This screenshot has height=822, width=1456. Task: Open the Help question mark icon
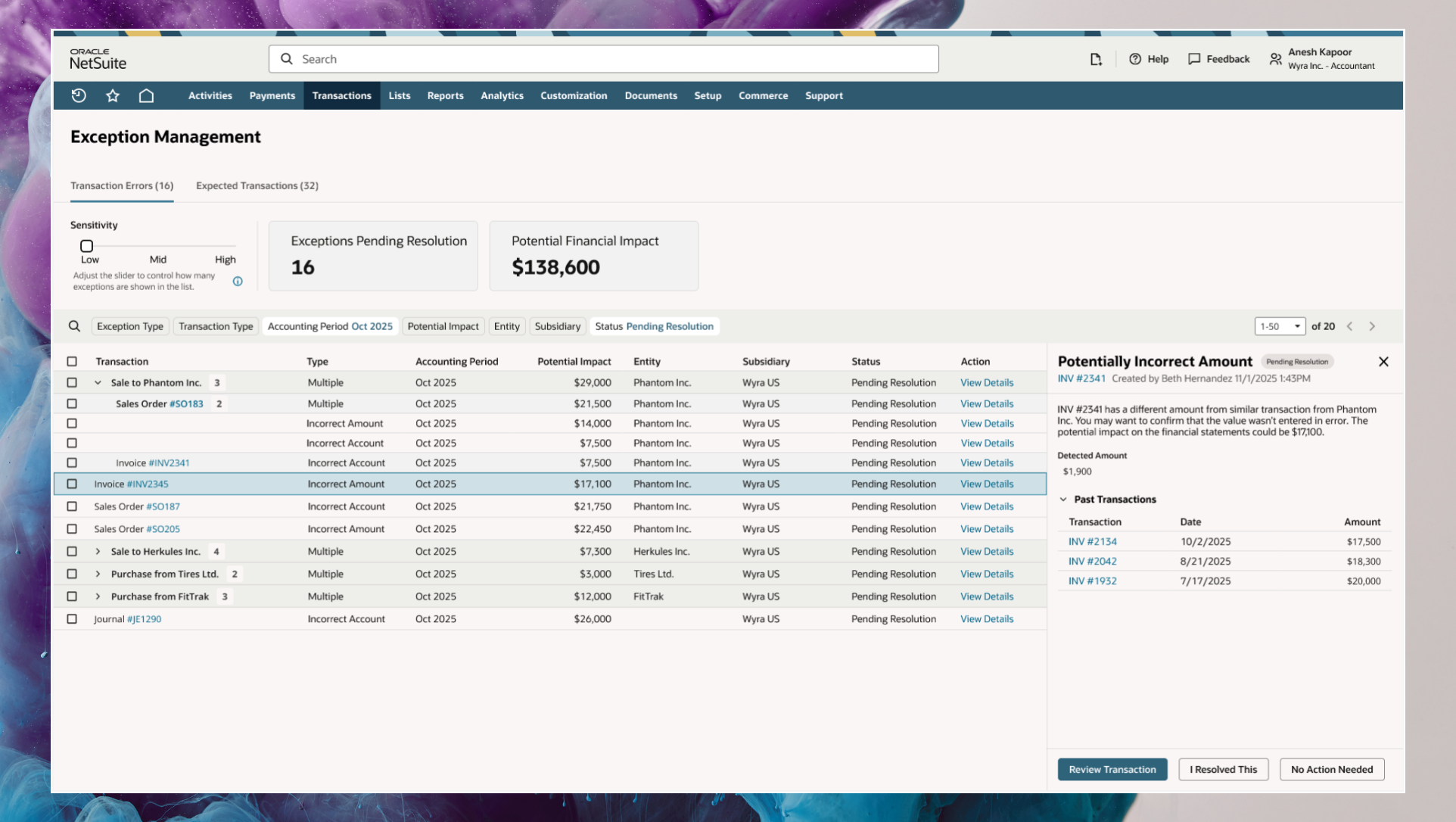click(x=1135, y=59)
